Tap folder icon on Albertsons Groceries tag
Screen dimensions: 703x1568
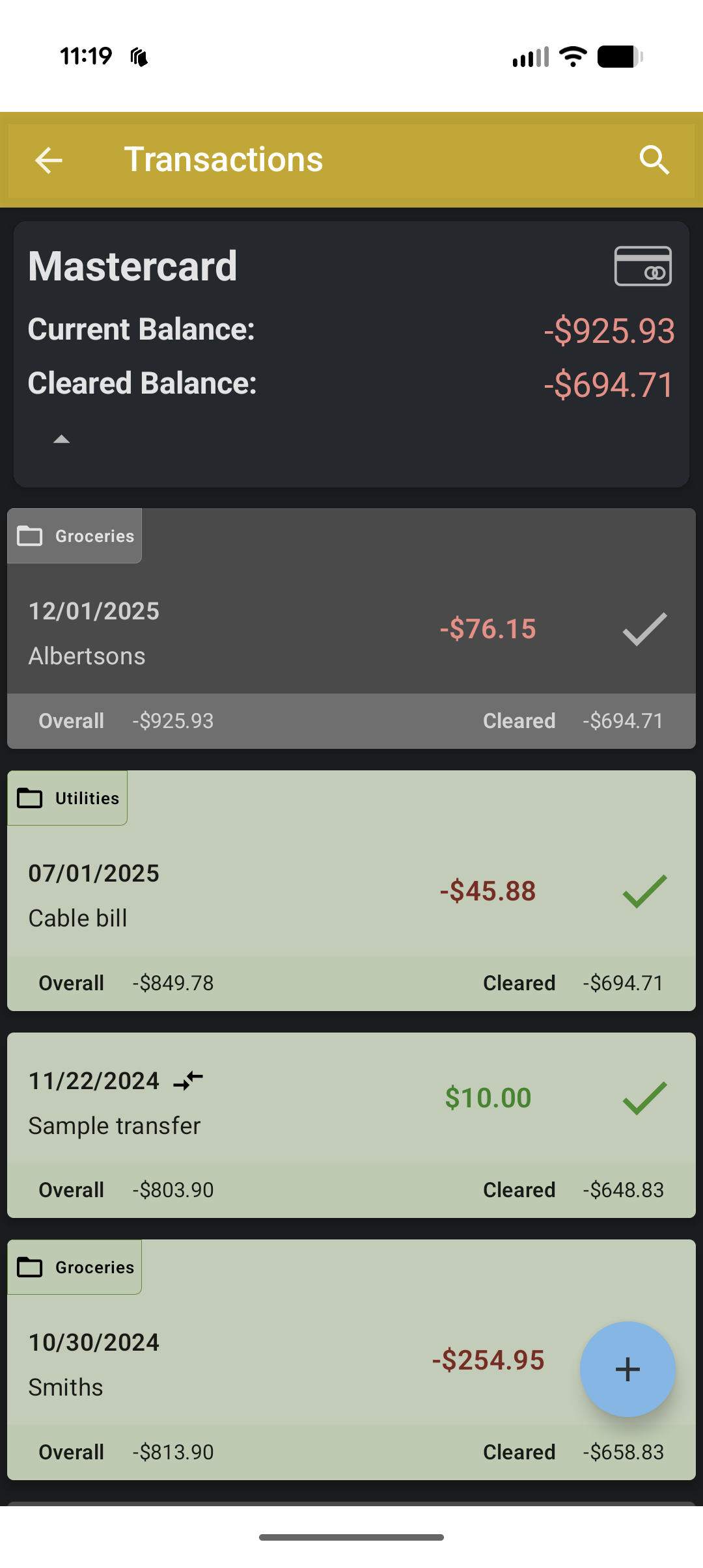30,536
